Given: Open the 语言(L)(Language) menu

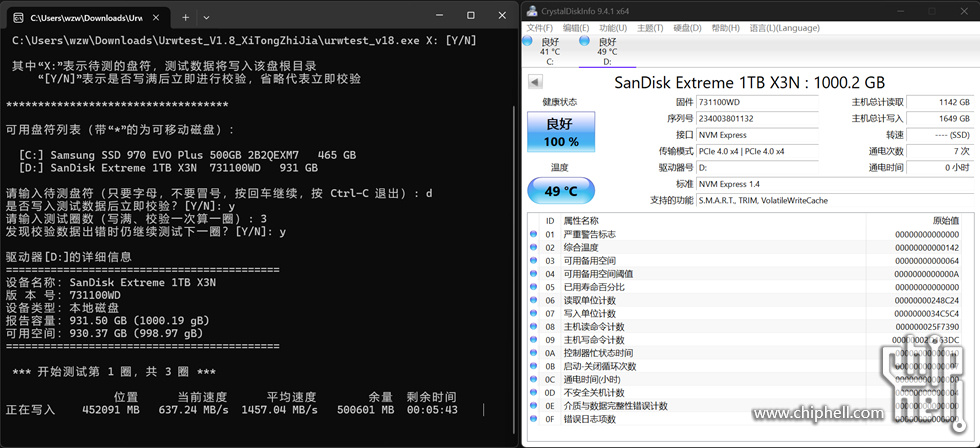Looking at the screenshot, I should point(784,28).
